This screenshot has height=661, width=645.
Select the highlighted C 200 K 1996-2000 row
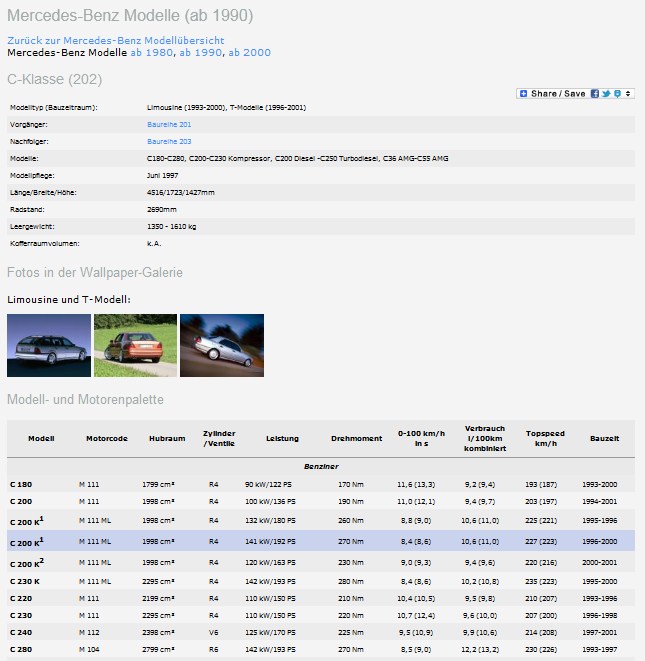click(320, 541)
